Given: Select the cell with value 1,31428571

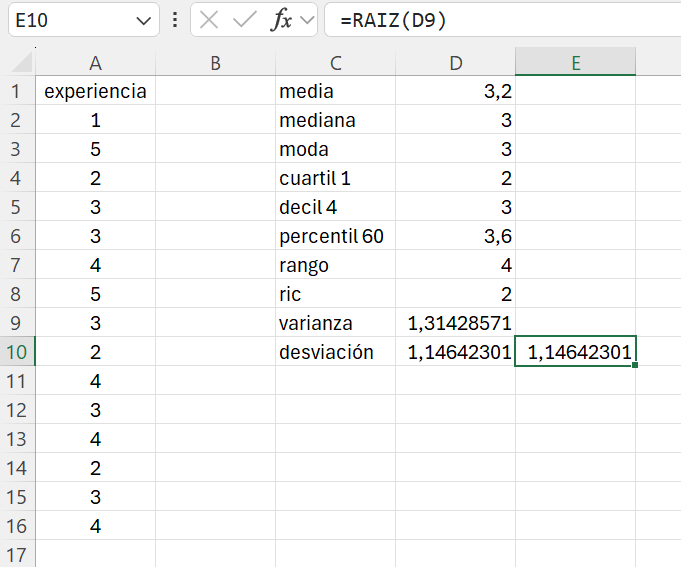Looking at the screenshot, I should [456, 323].
